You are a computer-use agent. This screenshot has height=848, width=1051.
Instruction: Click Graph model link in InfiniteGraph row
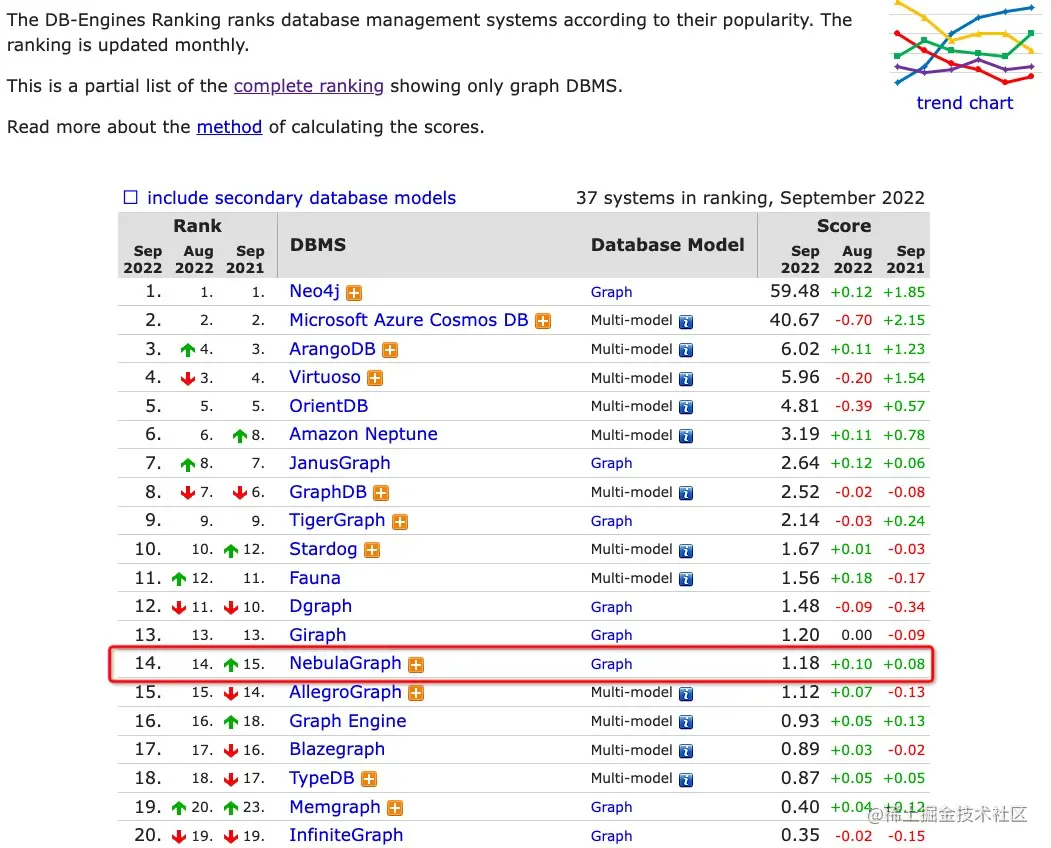pyautogui.click(x=611, y=836)
